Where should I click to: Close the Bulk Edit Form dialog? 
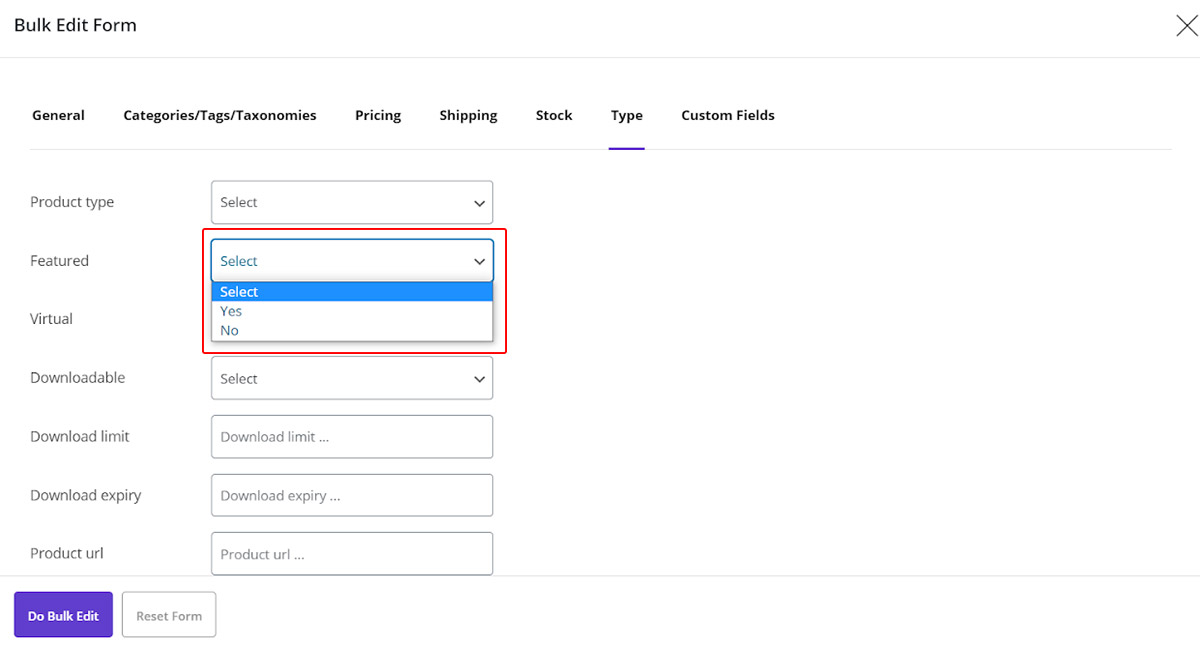tap(1186, 26)
